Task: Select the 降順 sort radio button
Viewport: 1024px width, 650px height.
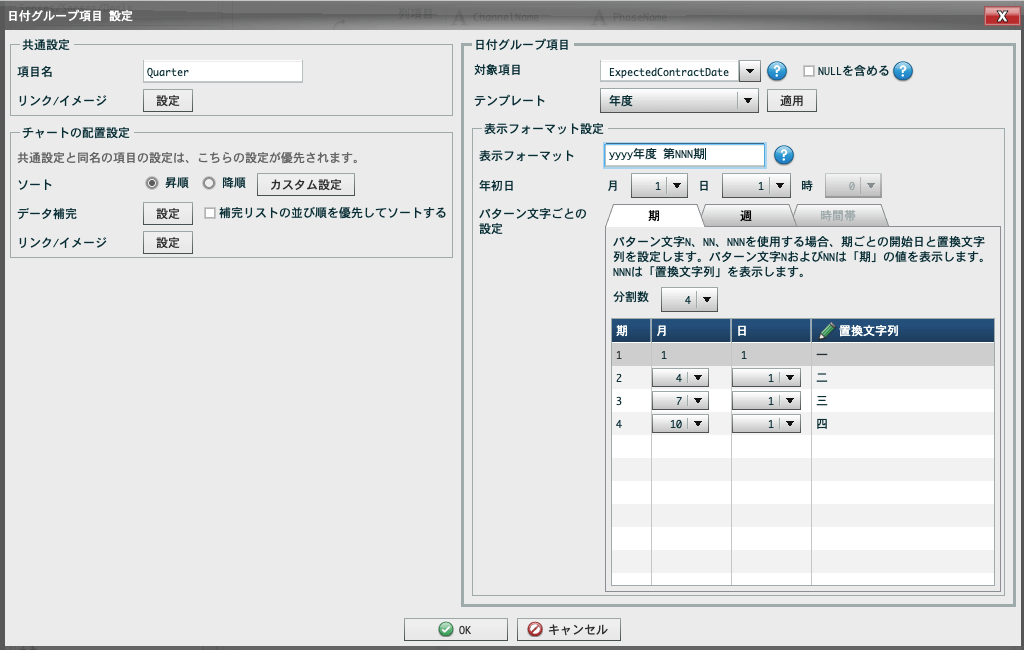Action: [209, 184]
